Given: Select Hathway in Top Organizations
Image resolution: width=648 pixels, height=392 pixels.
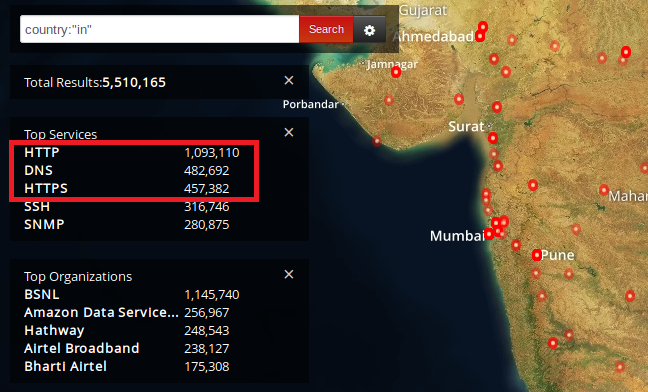Looking at the screenshot, I should point(54,331).
